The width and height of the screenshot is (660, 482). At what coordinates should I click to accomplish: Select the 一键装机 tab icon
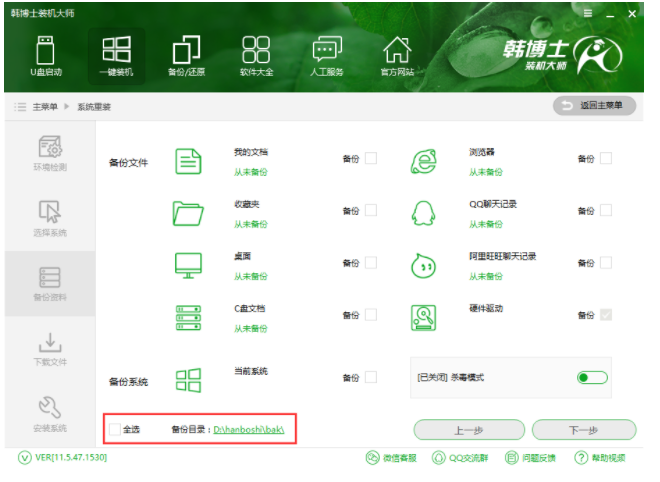[x=116, y=55]
